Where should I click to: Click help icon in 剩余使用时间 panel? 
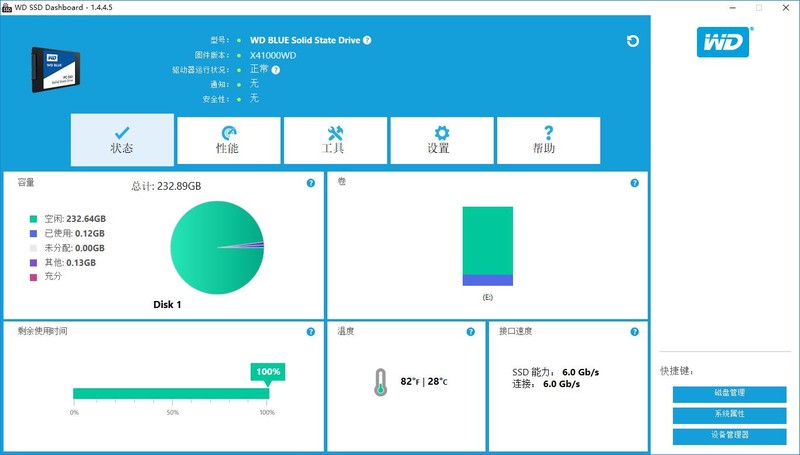click(x=311, y=331)
